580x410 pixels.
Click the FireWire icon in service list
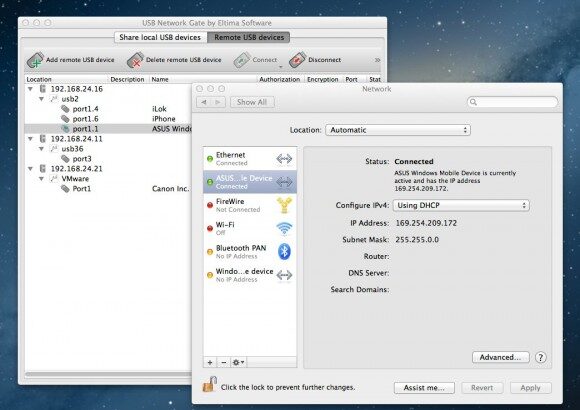[284, 205]
